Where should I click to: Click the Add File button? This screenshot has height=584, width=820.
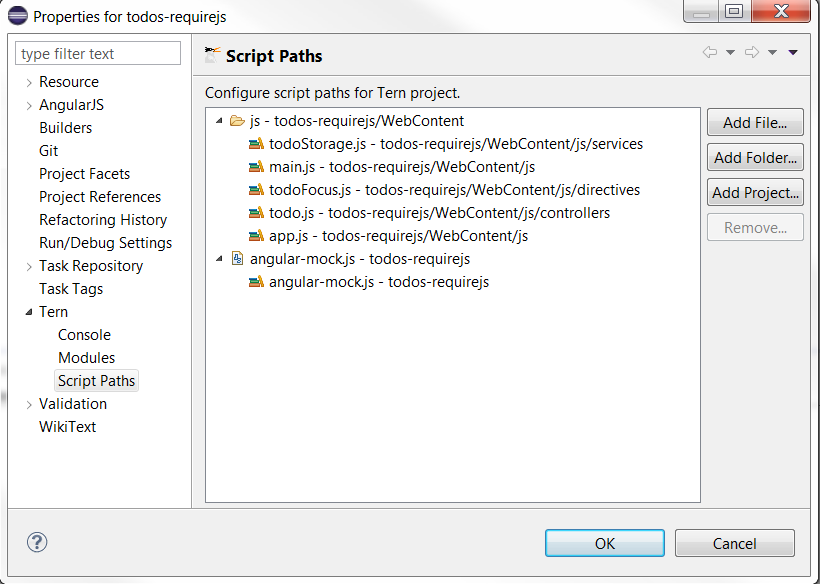click(755, 122)
